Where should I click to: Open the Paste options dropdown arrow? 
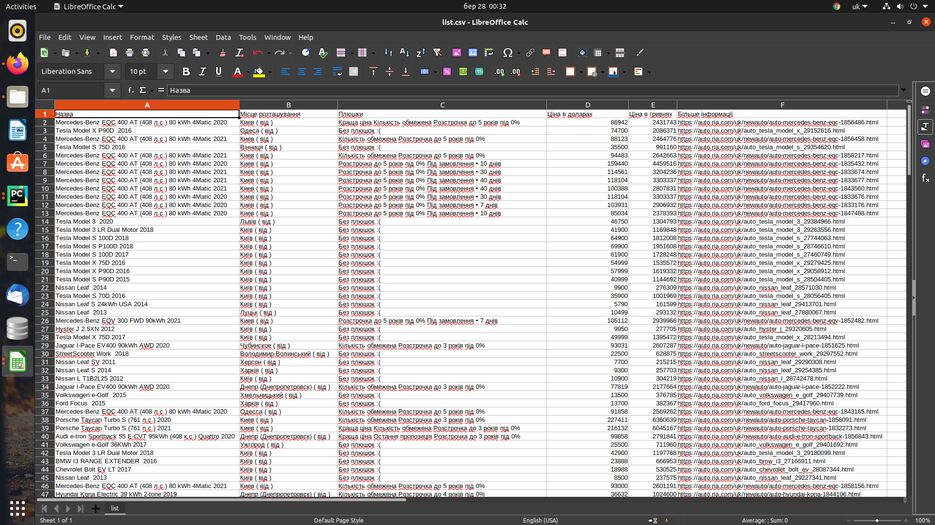(206, 54)
